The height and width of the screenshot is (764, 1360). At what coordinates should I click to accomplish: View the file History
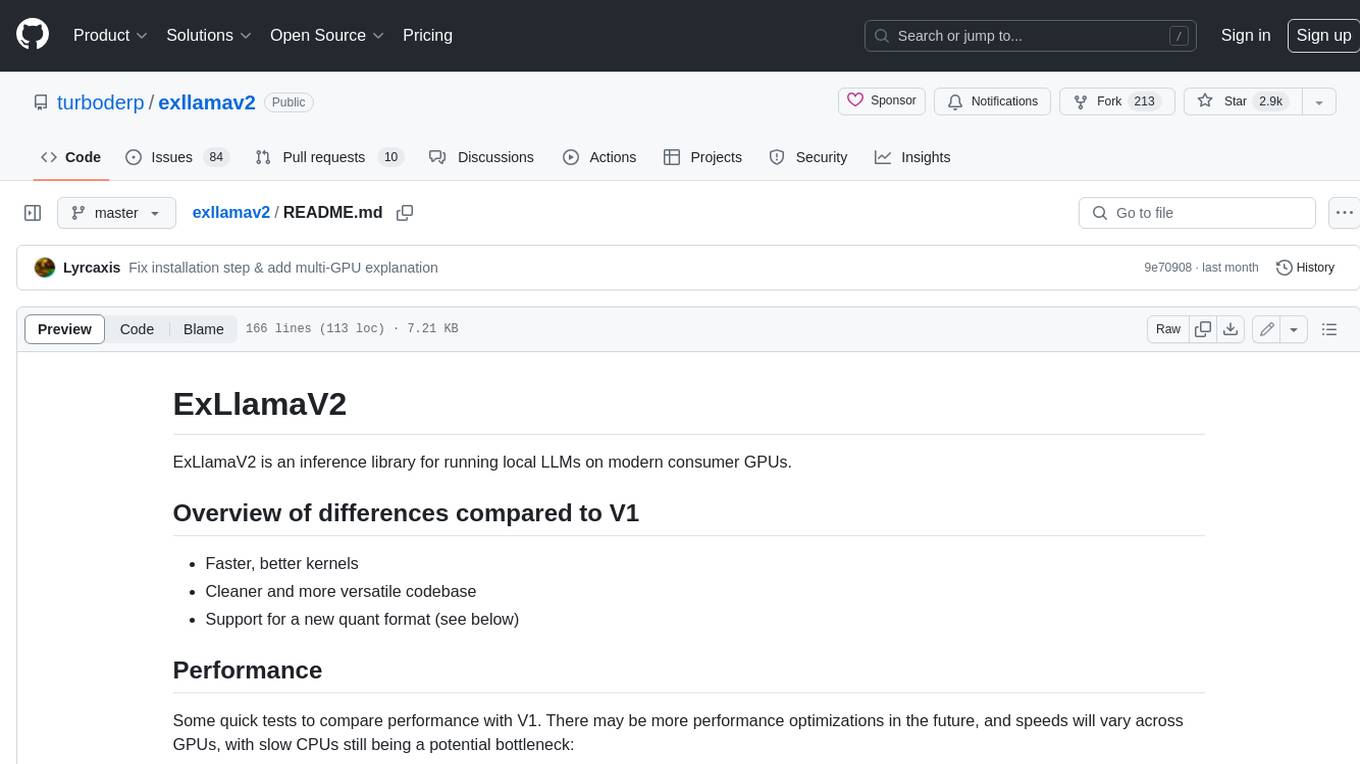(x=1305, y=267)
